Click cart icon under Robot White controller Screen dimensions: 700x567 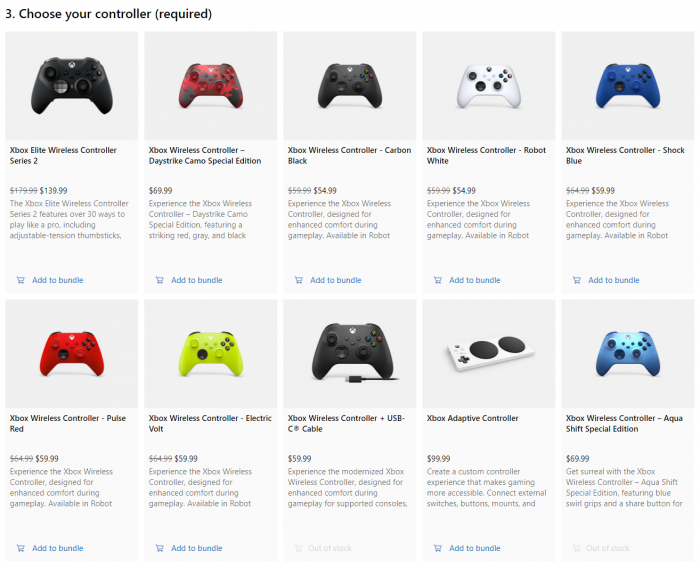pyautogui.click(x=437, y=280)
